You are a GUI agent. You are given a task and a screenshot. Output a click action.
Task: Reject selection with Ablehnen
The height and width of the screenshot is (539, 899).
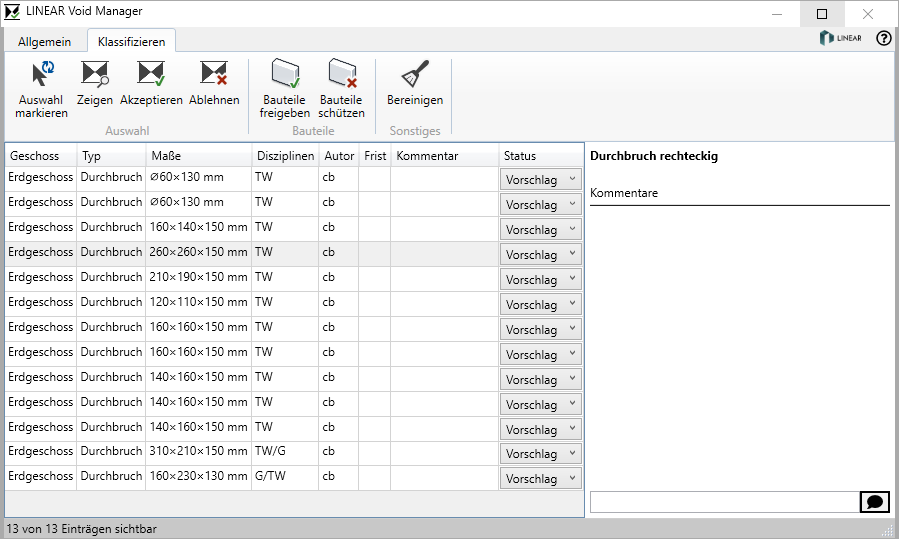click(214, 84)
